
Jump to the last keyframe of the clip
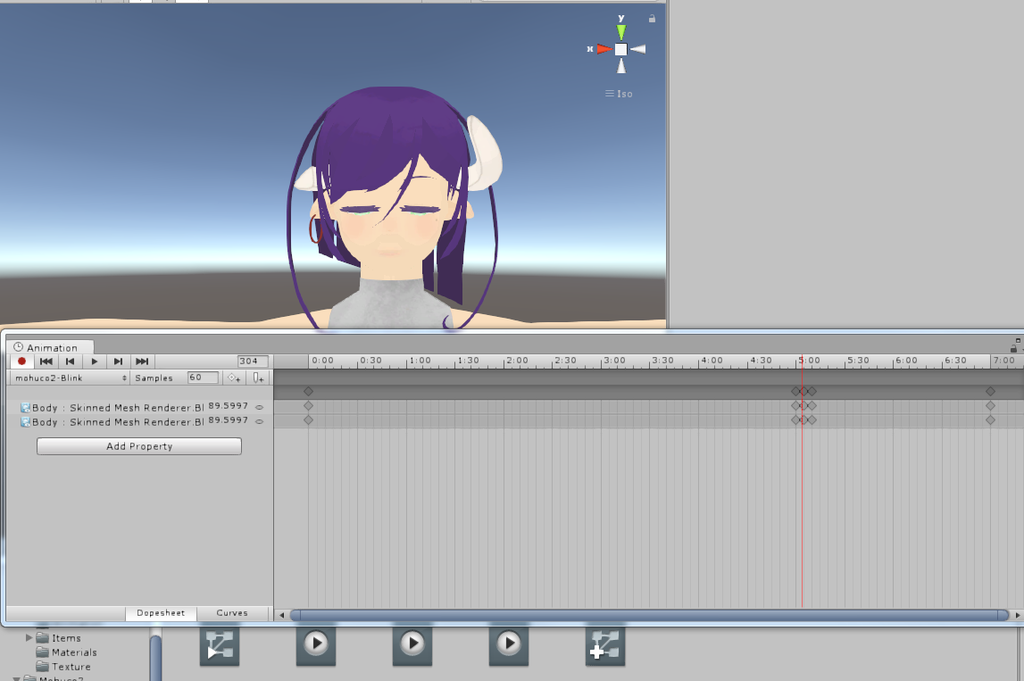pyautogui.click(x=142, y=361)
